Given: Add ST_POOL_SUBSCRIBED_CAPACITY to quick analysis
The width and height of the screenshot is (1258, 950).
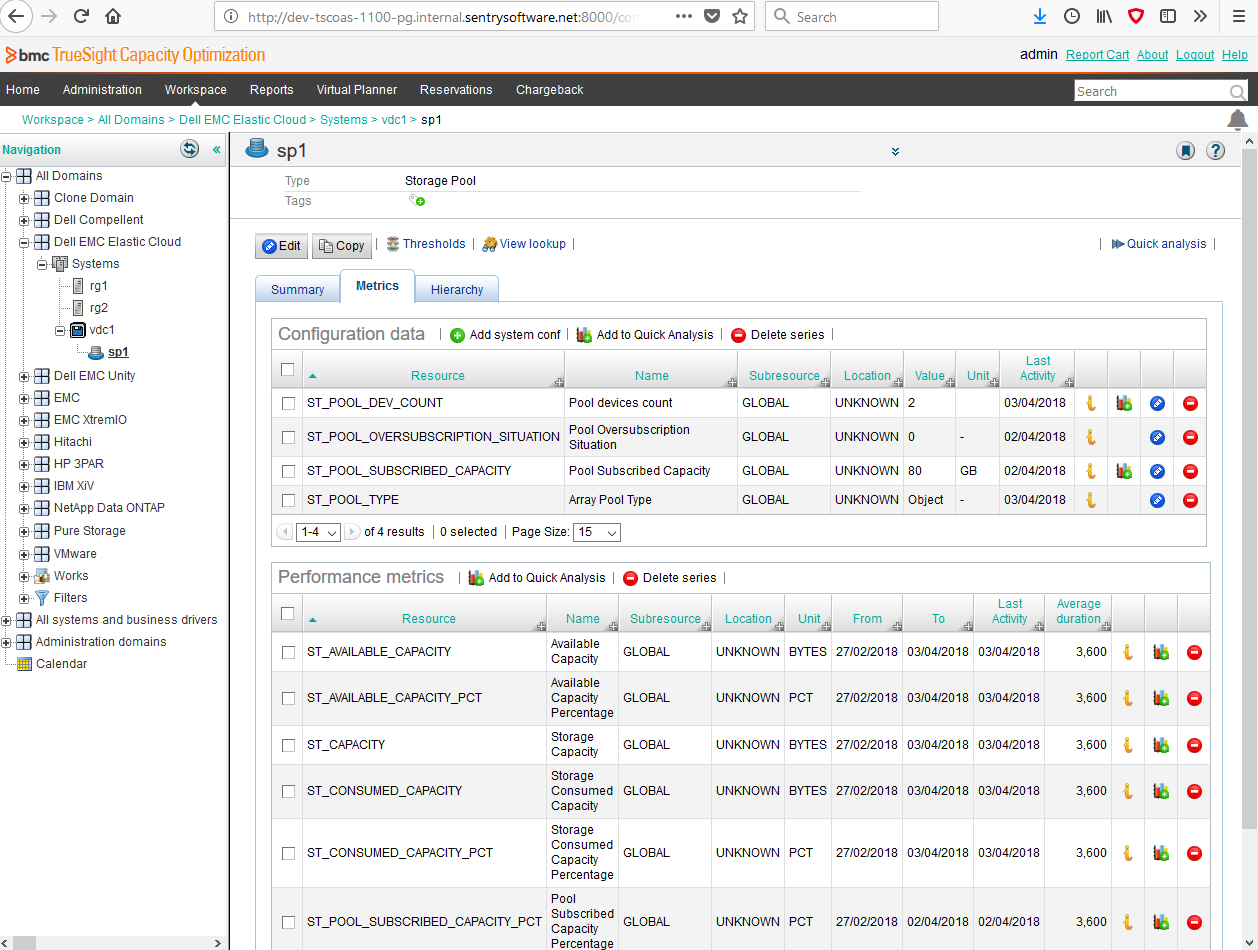Looking at the screenshot, I should click(x=1124, y=471).
